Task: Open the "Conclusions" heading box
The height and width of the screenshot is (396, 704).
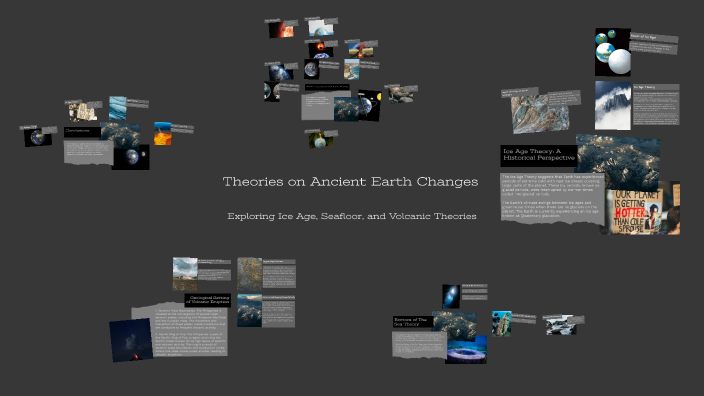Action: [x=82, y=132]
